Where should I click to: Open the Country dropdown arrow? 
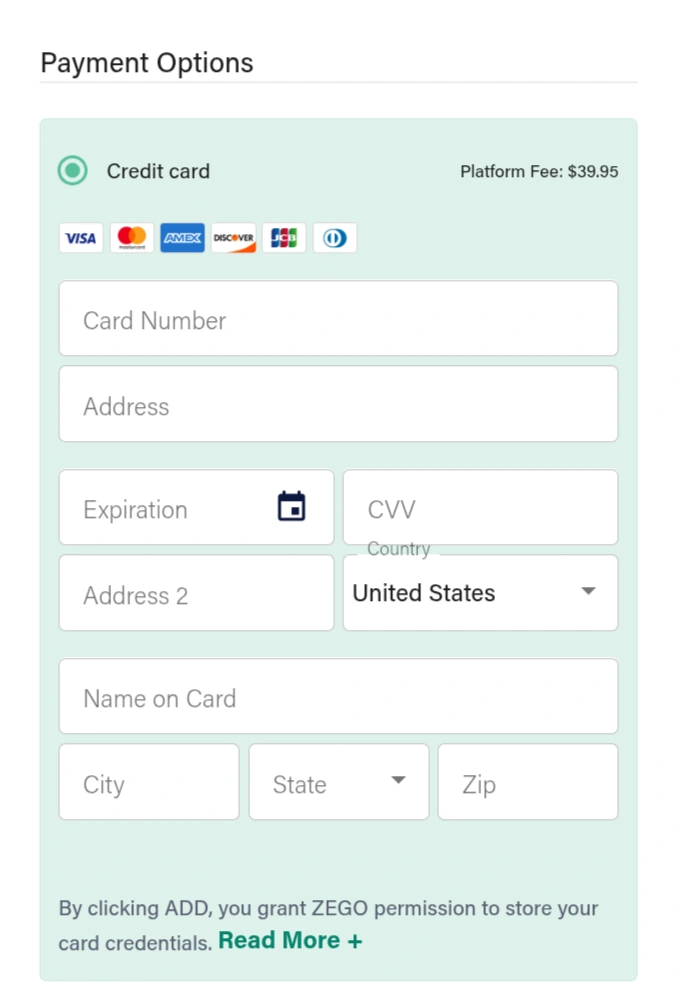[588, 592]
